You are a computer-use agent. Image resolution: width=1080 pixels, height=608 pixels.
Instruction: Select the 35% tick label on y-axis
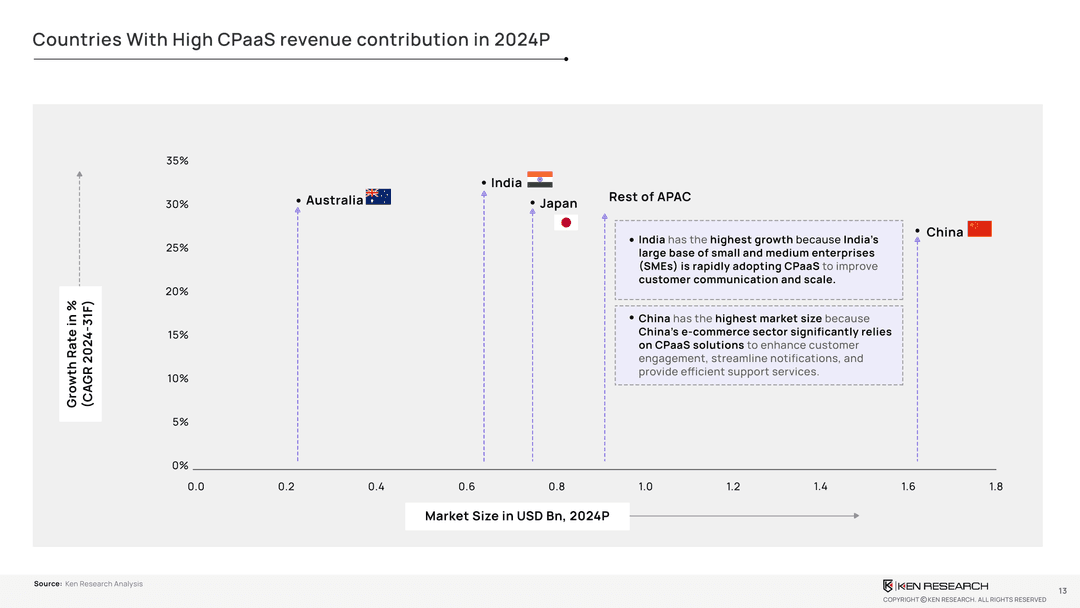click(x=178, y=161)
